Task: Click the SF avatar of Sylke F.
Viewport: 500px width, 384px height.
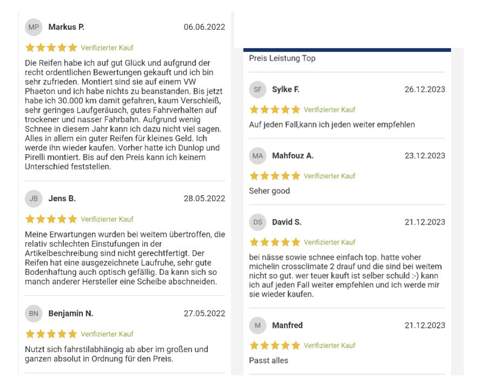Action: (258, 89)
